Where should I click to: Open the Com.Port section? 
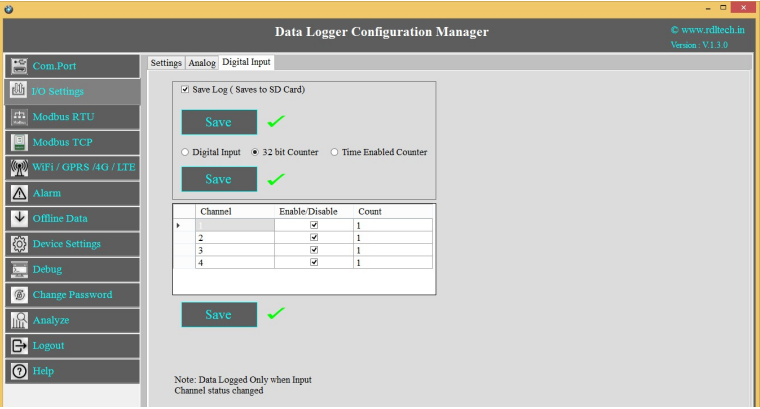[x=73, y=66]
